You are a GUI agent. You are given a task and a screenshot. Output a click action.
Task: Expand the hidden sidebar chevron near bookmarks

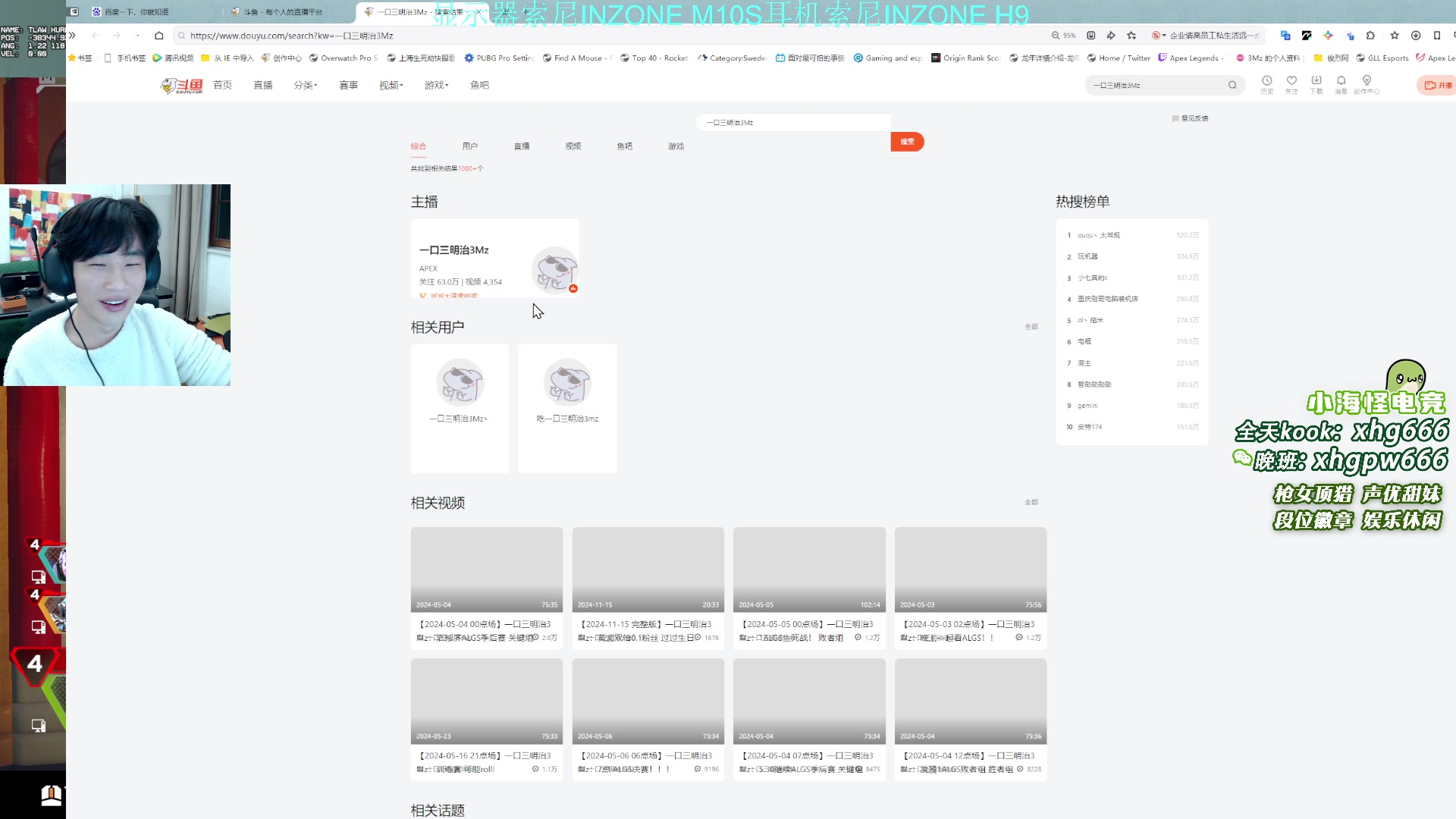72,36
